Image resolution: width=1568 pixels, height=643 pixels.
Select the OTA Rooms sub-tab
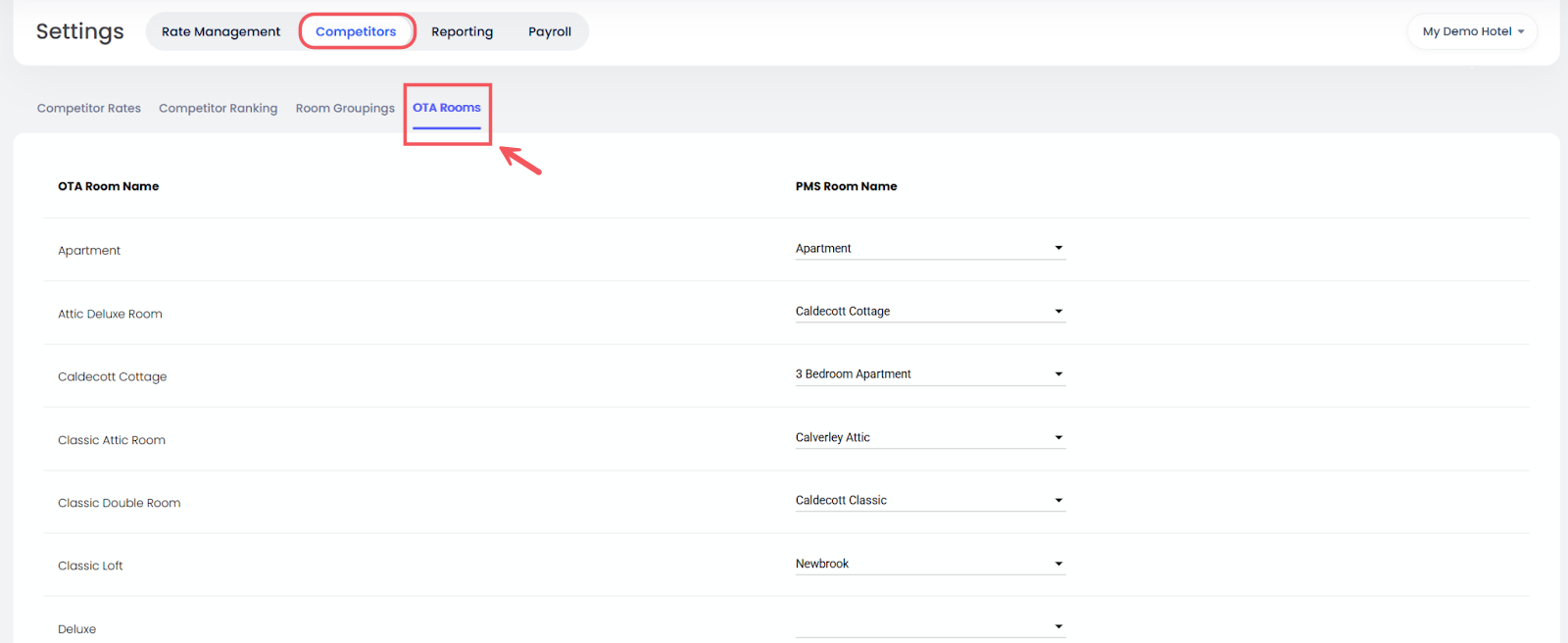point(446,108)
